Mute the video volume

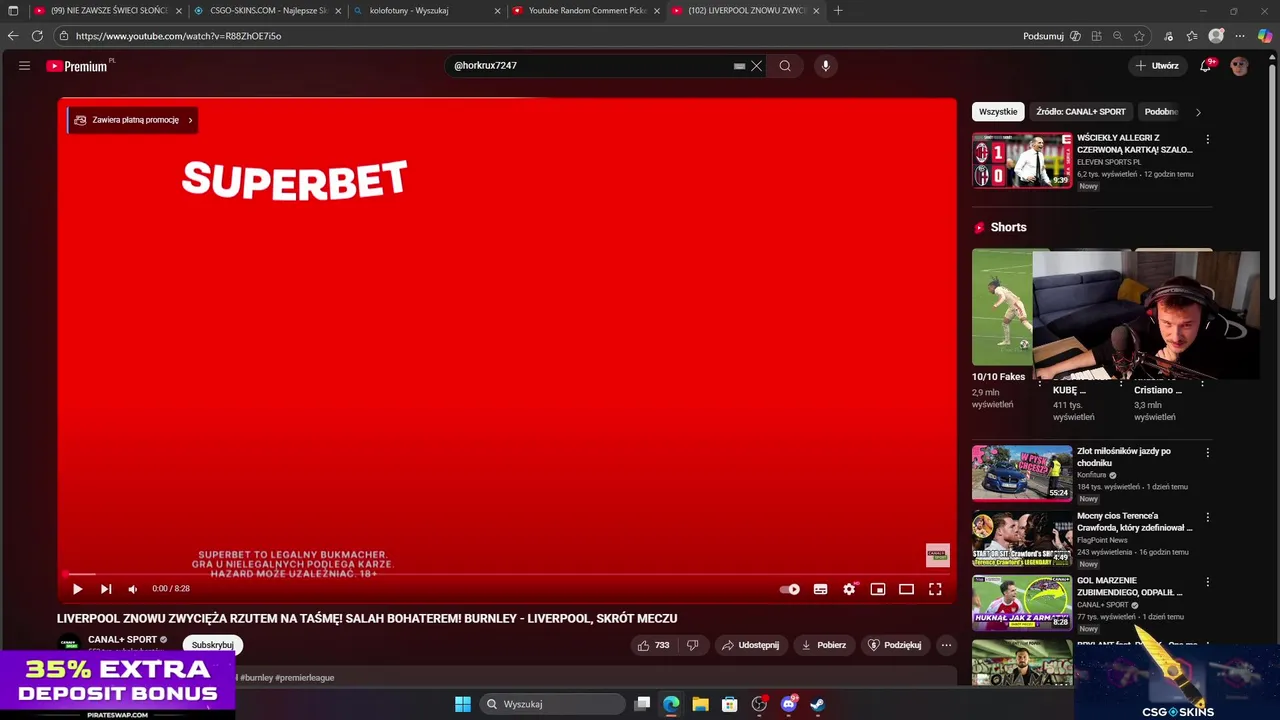(133, 589)
